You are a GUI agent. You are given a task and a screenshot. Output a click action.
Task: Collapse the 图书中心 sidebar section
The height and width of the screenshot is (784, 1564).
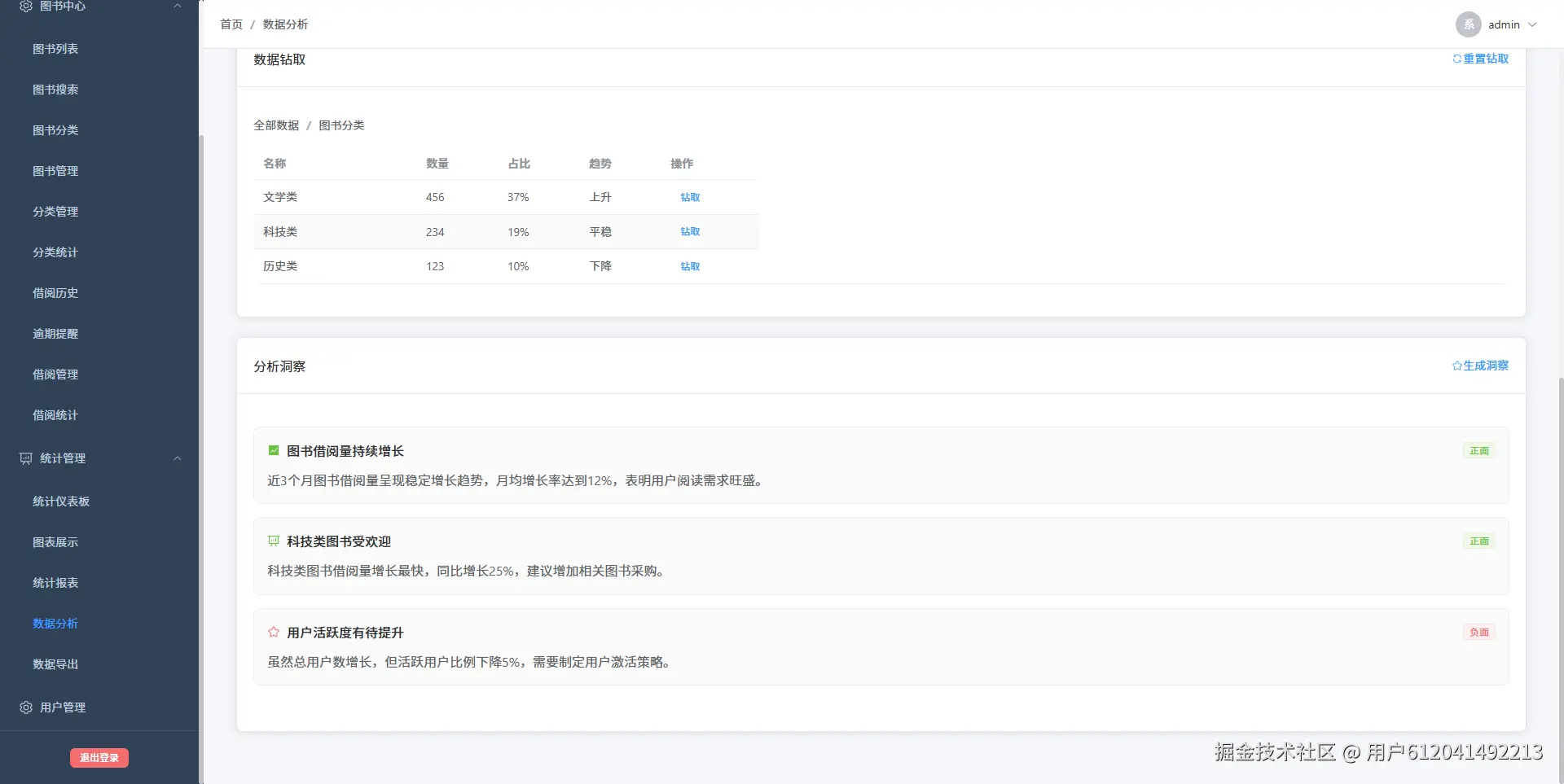click(177, 7)
